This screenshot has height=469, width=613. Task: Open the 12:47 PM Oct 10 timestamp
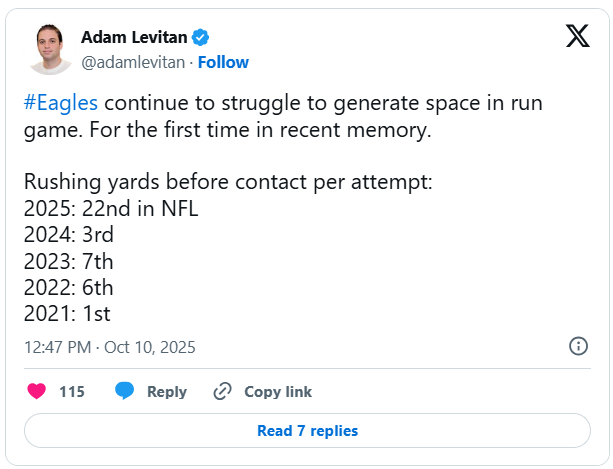(109, 347)
